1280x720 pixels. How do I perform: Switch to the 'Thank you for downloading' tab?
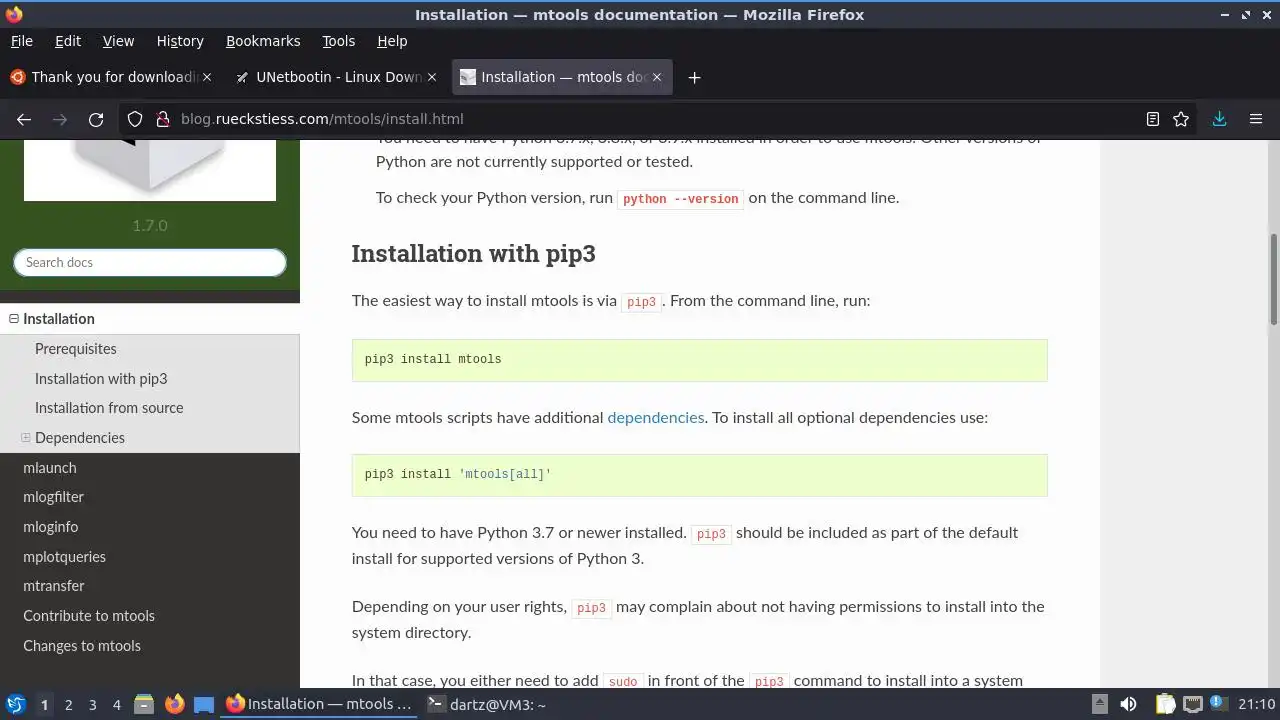pos(112,77)
